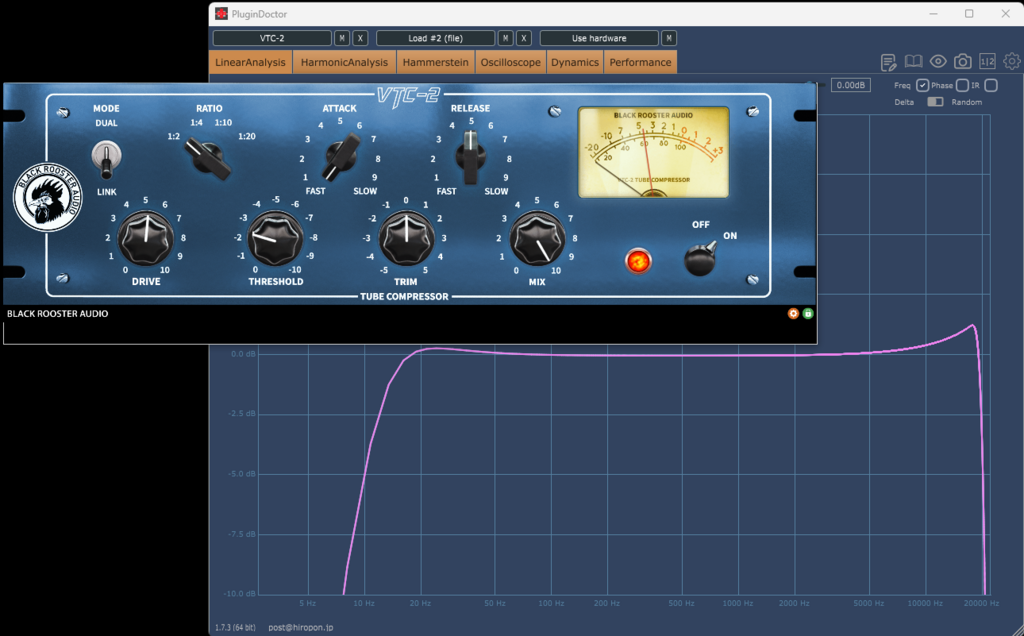This screenshot has width=1024, height=636.
Task: Select the Hammerstein tab
Action: (x=436, y=62)
